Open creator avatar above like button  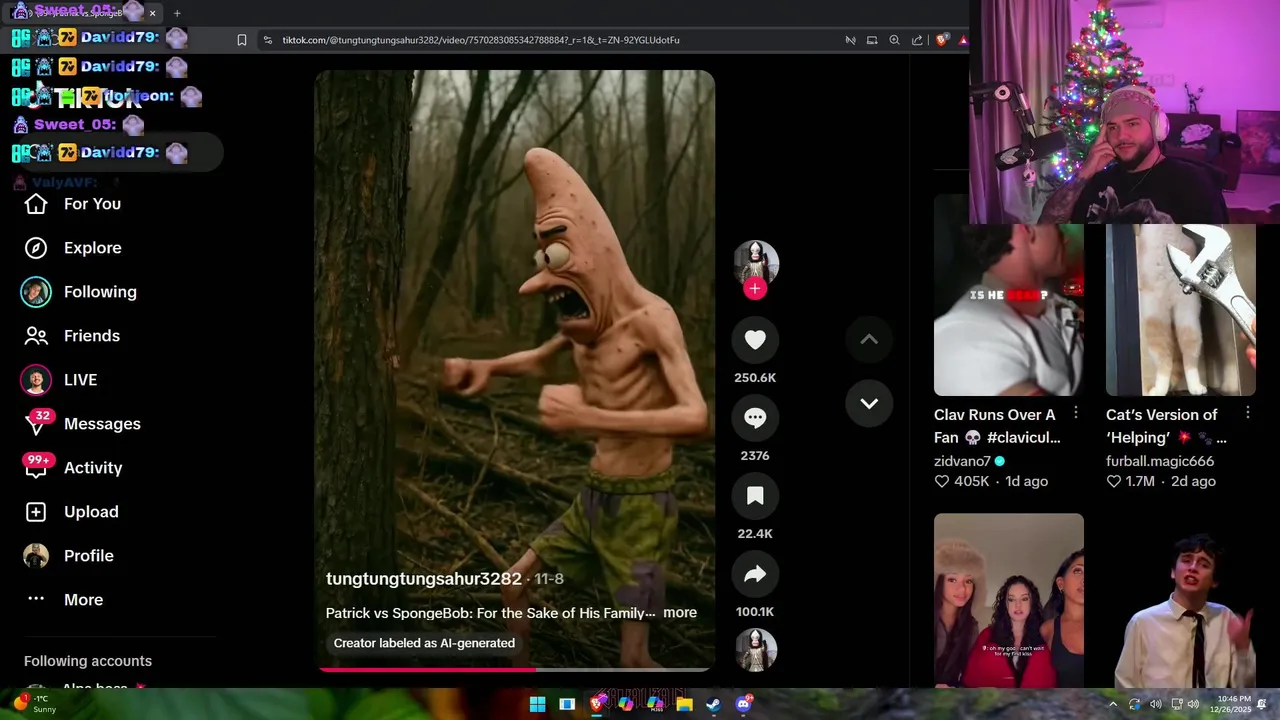(x=755, y=261)
